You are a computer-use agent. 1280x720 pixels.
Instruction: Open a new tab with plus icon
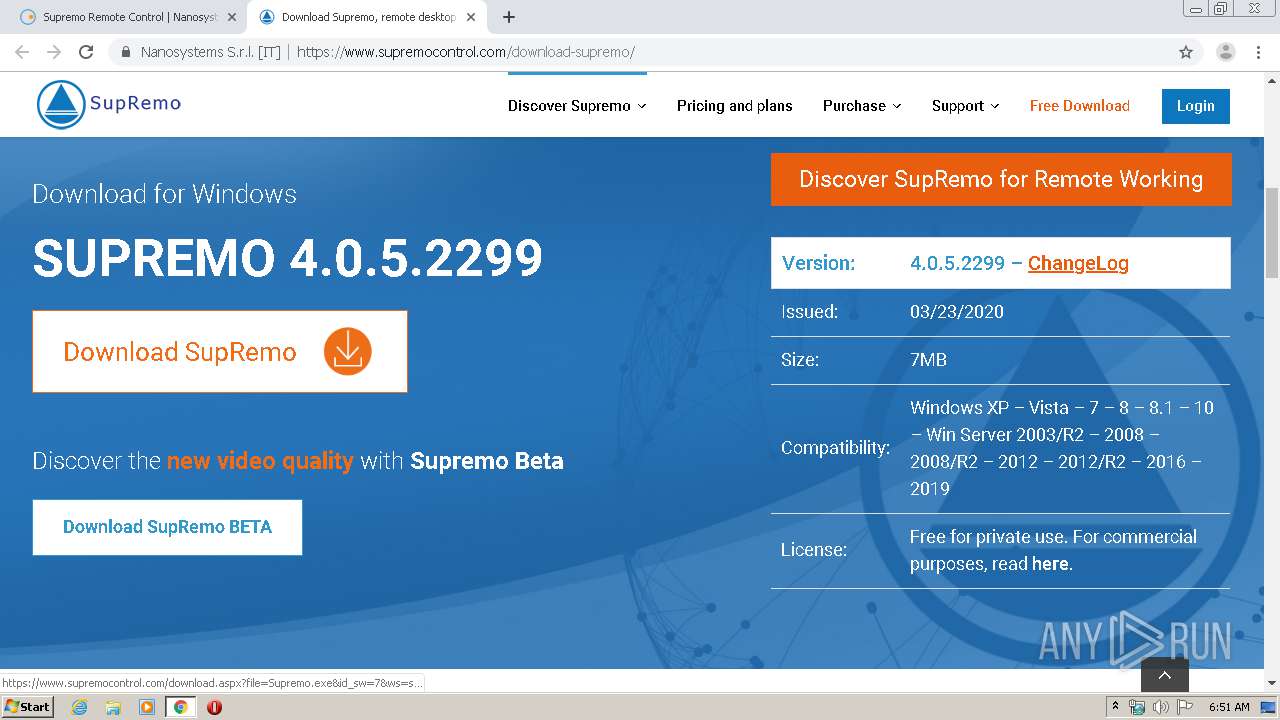(509, 17)
